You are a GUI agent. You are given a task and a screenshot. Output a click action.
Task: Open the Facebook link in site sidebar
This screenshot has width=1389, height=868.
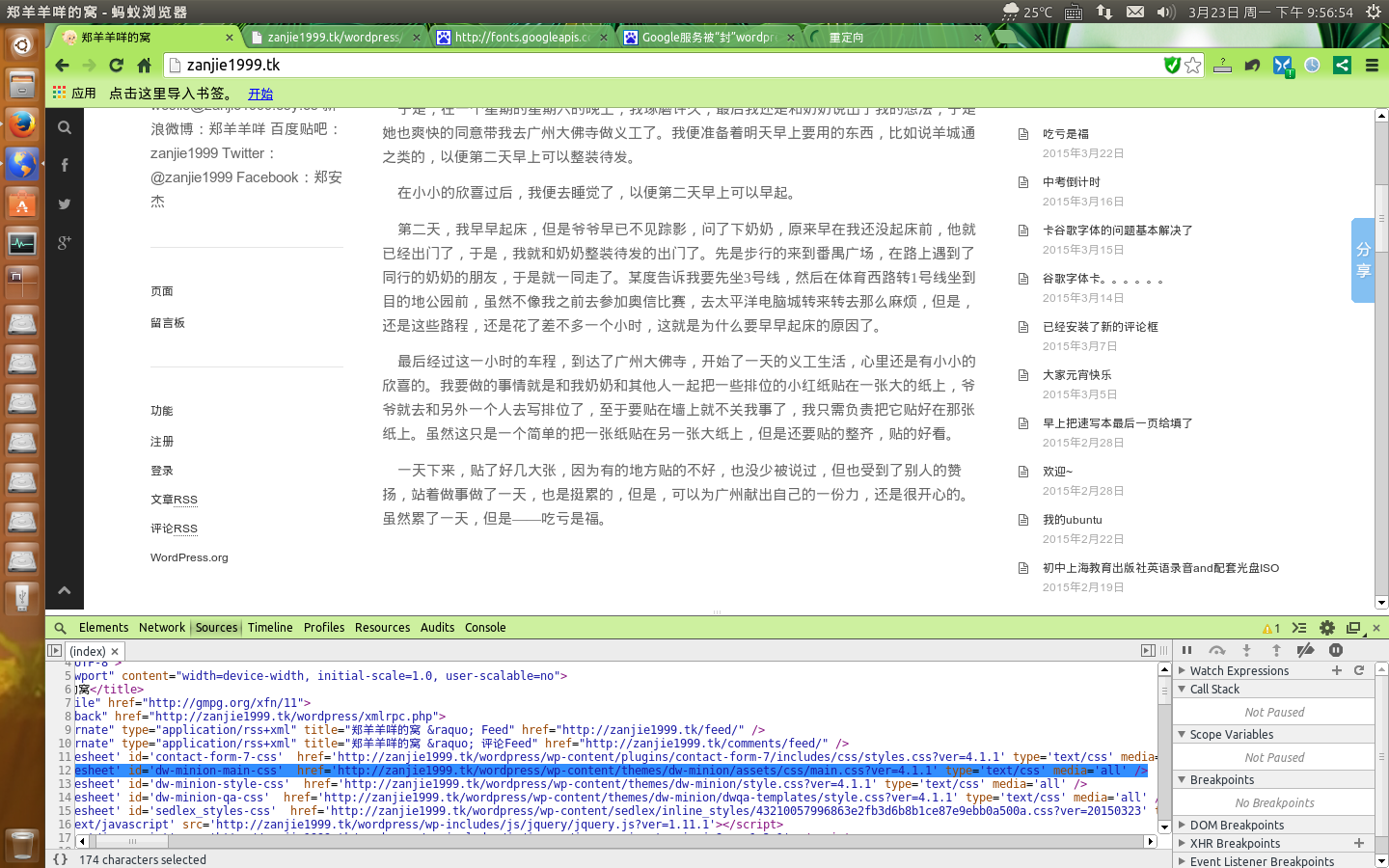[x=65, y=165]
